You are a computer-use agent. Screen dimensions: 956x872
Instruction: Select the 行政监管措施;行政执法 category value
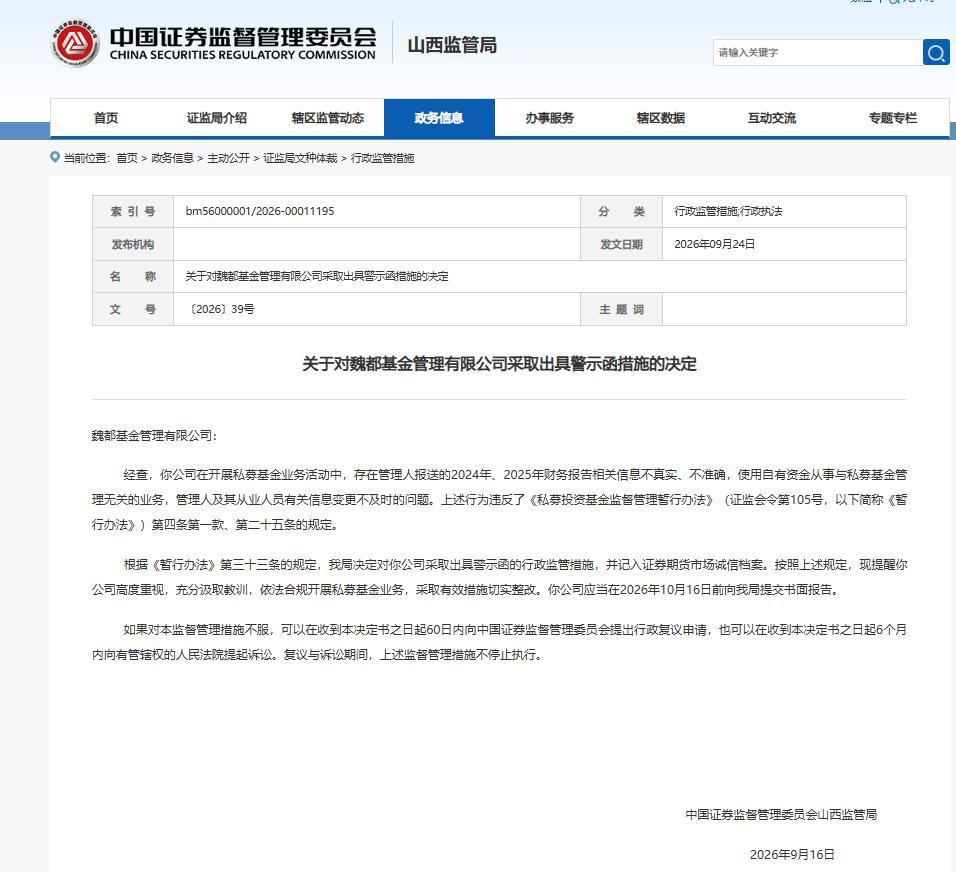coord(728,211)
